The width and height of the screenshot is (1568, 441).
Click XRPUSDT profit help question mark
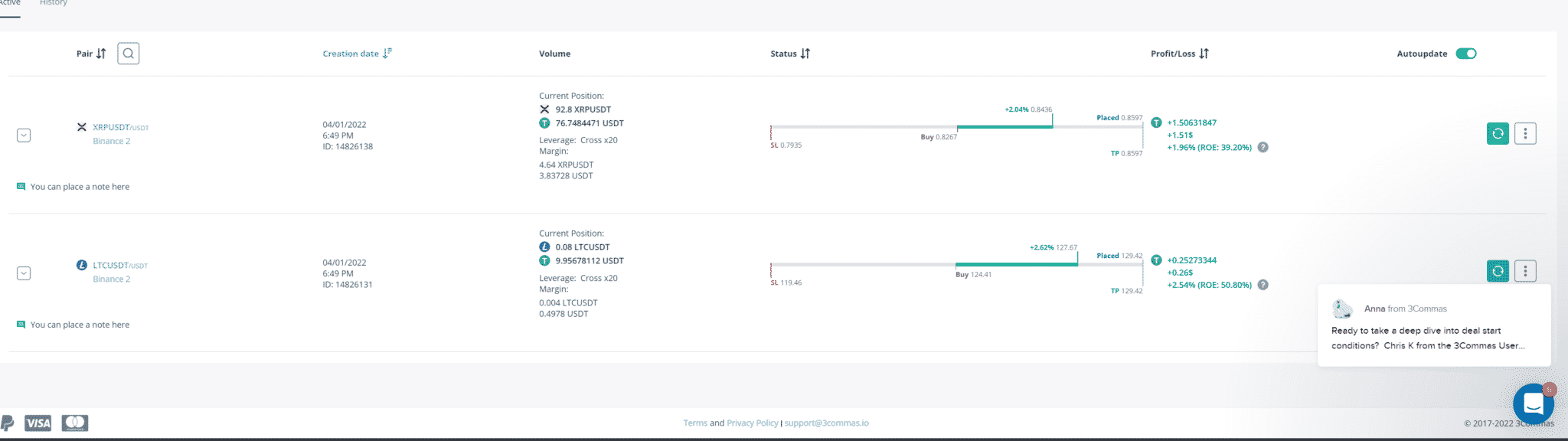tap(1263, 147)
